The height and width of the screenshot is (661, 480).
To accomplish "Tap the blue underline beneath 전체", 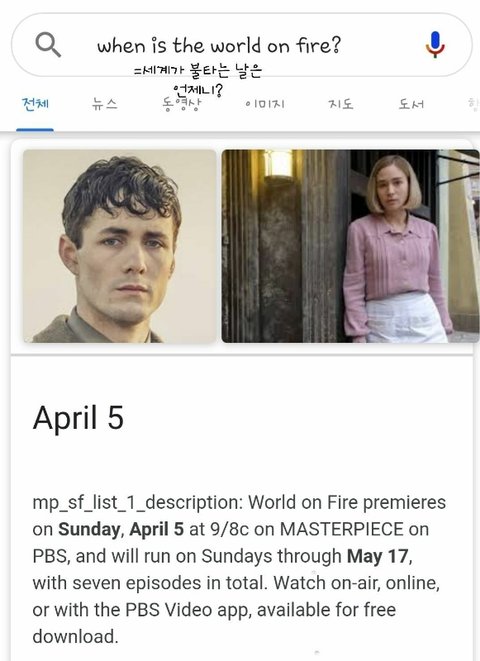I will 35,130.
